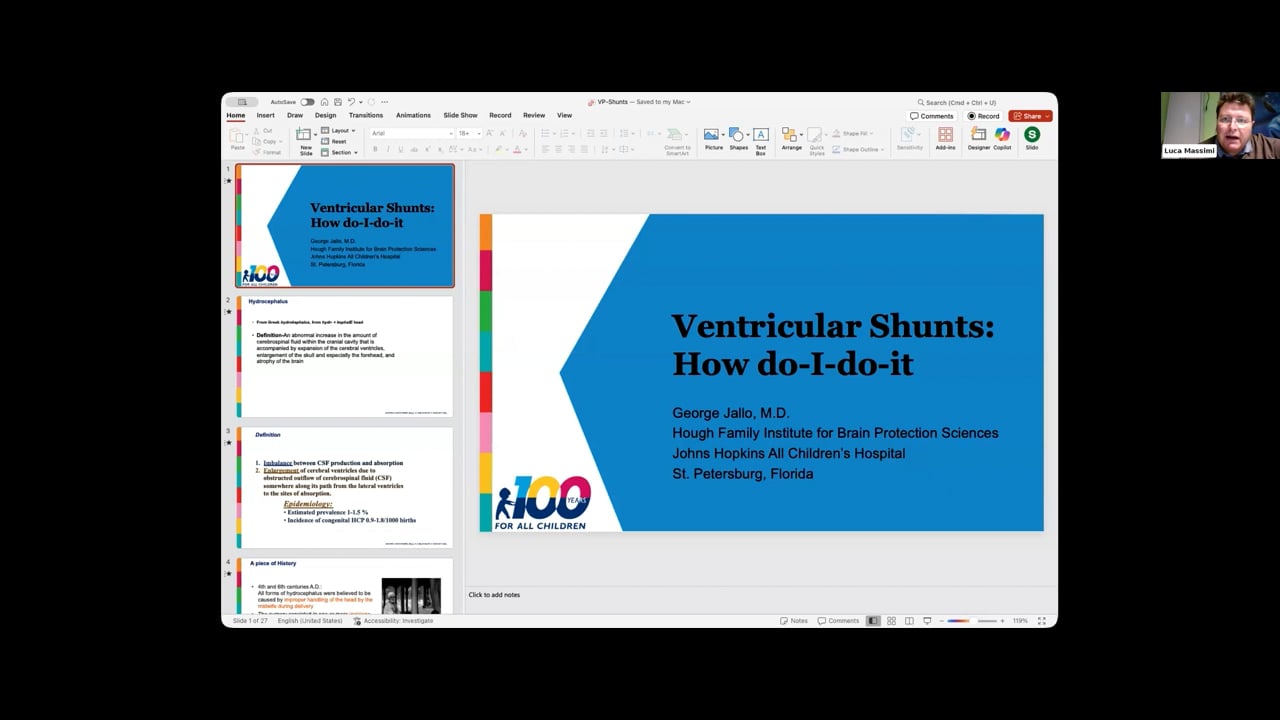Open the Insert tab

pyautogui.click(x=265, y=115)
